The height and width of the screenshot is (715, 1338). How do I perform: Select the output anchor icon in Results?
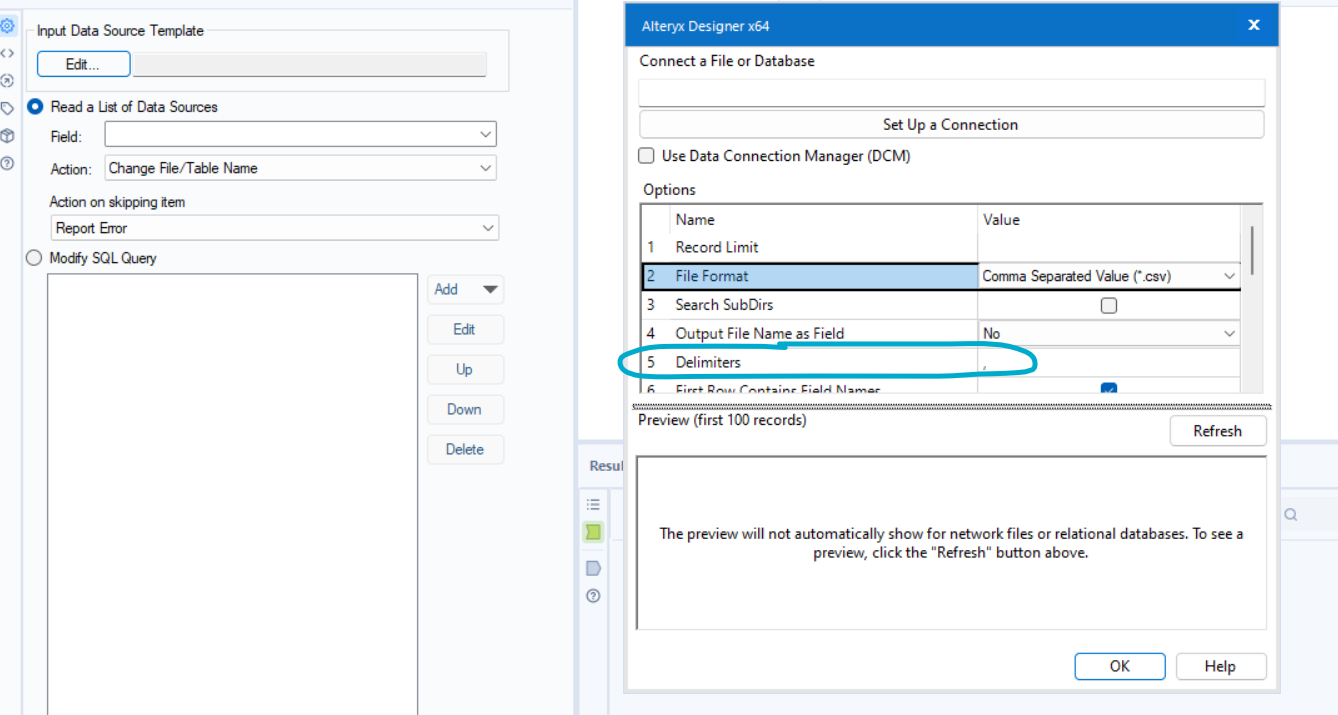tap(593, 568)
